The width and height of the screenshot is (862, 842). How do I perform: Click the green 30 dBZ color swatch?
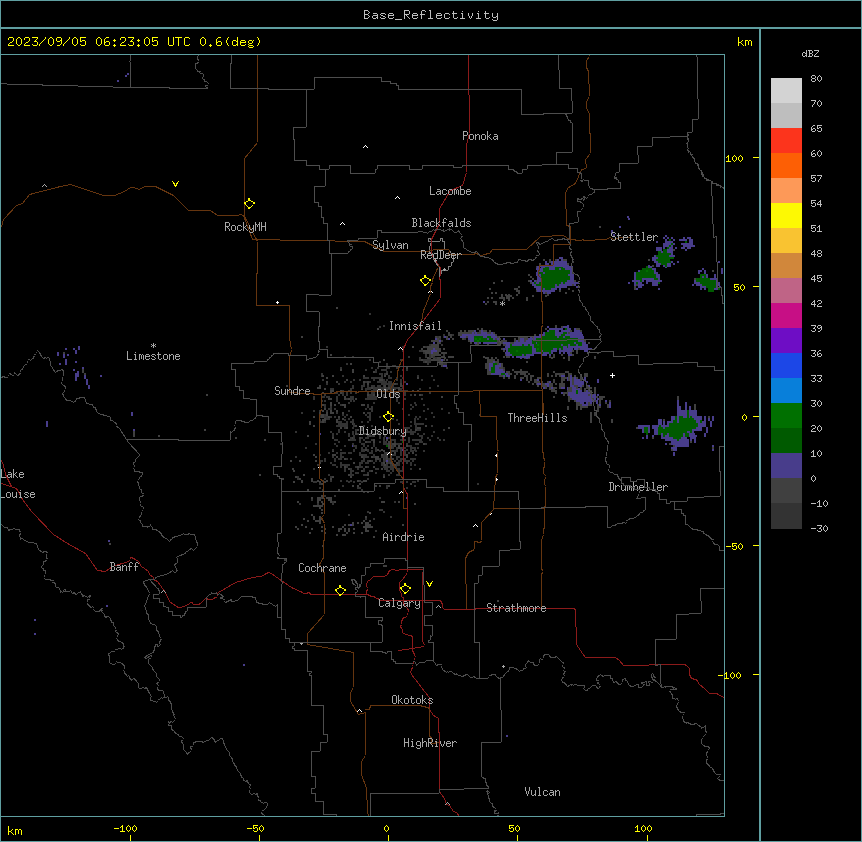point(786,416)
